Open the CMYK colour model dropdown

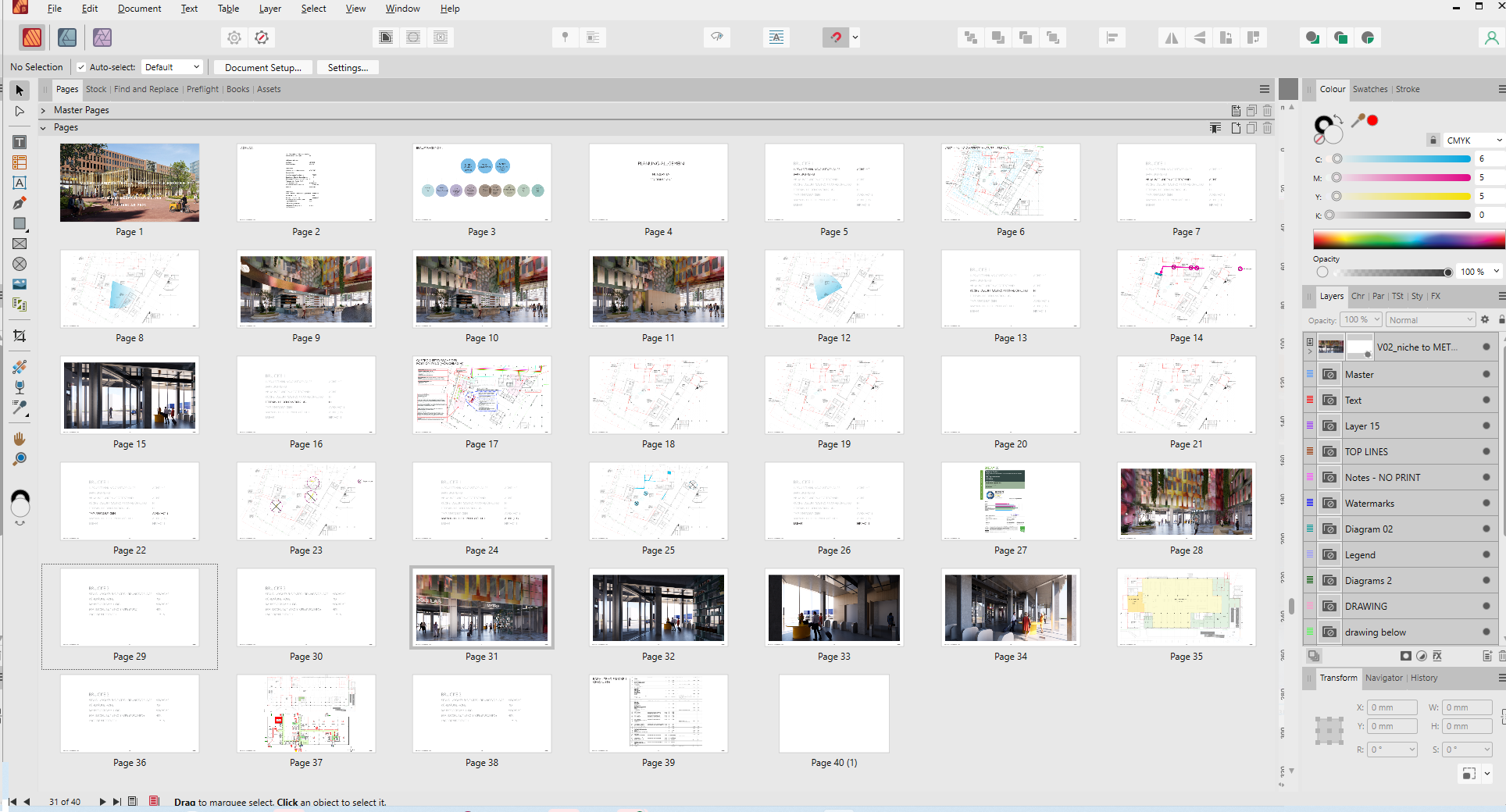pyautogui.click(x=1472, y=141)
